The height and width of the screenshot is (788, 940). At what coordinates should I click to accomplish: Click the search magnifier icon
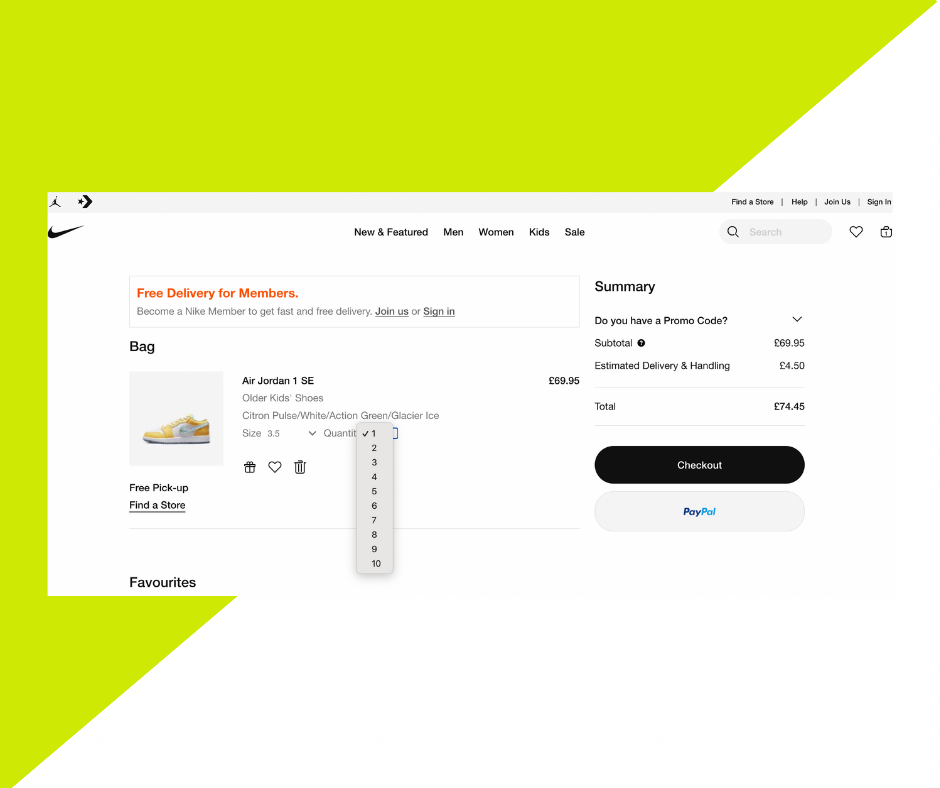click(x=733, y=231)
